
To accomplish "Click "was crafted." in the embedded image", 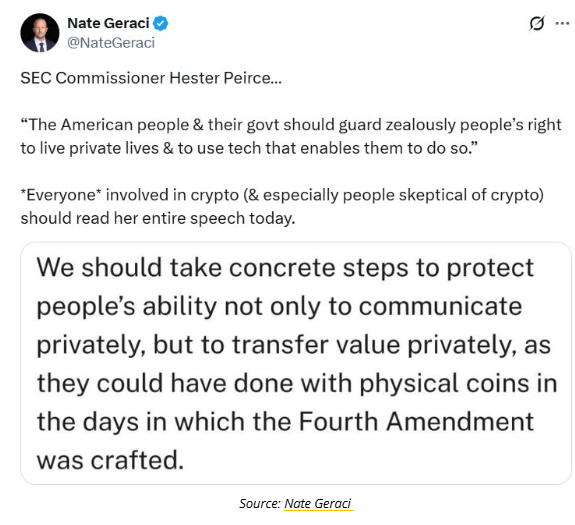I will coord(110,460).
